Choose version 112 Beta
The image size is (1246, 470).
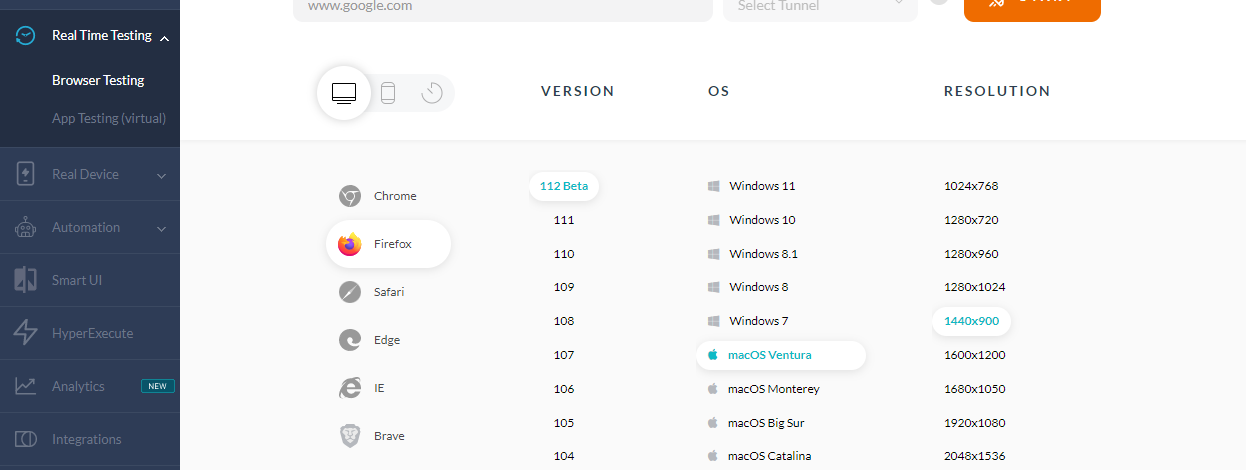564,186
